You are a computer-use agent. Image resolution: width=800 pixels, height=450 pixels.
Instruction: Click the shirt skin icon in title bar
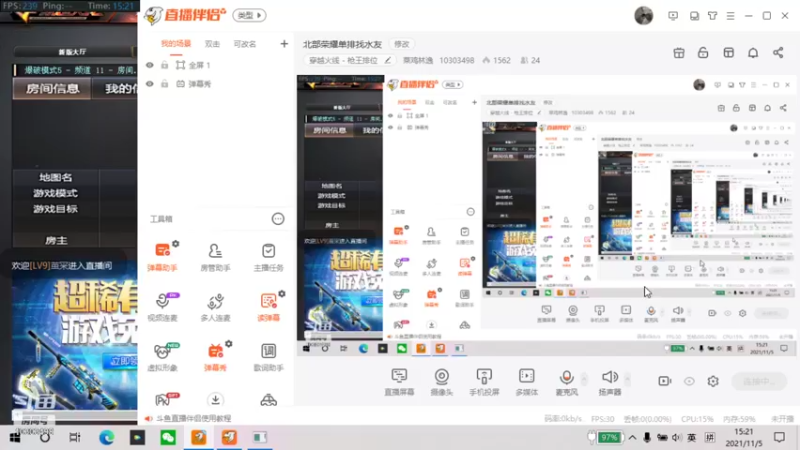click(x=712, y=16)
